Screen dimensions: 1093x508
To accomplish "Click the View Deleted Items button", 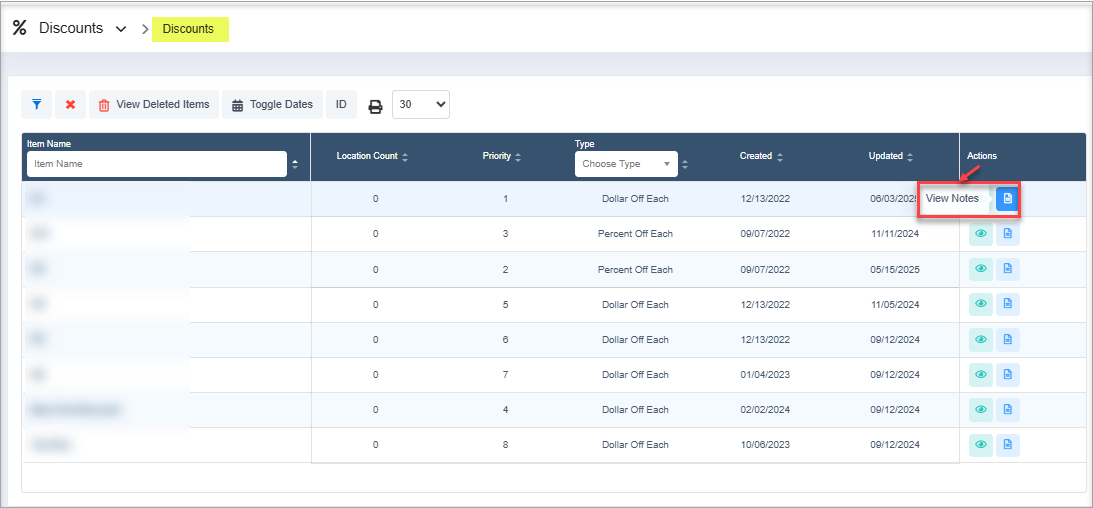I will (154, 104).
